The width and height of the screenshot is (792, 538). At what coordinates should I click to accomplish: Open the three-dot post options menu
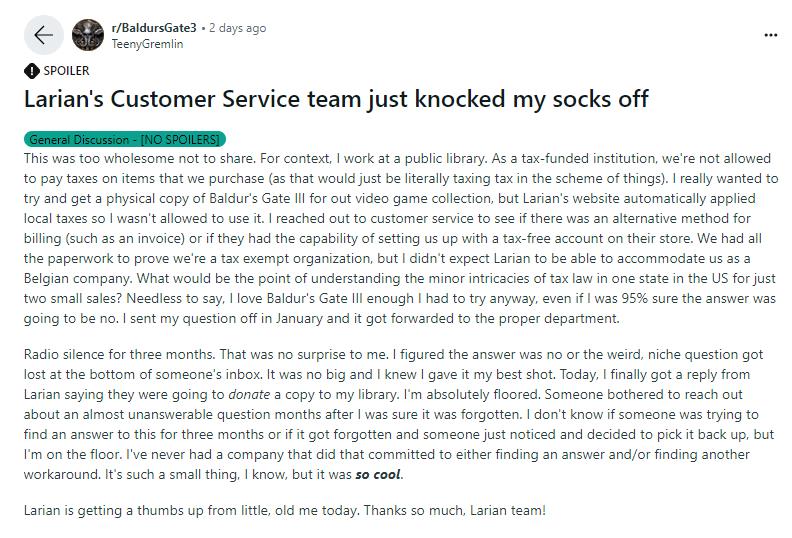pyautogui.click(x=770, y=35)
